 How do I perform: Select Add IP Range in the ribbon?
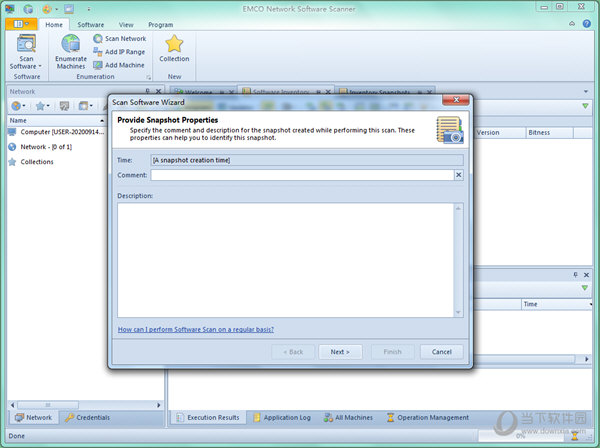(119, 52)
